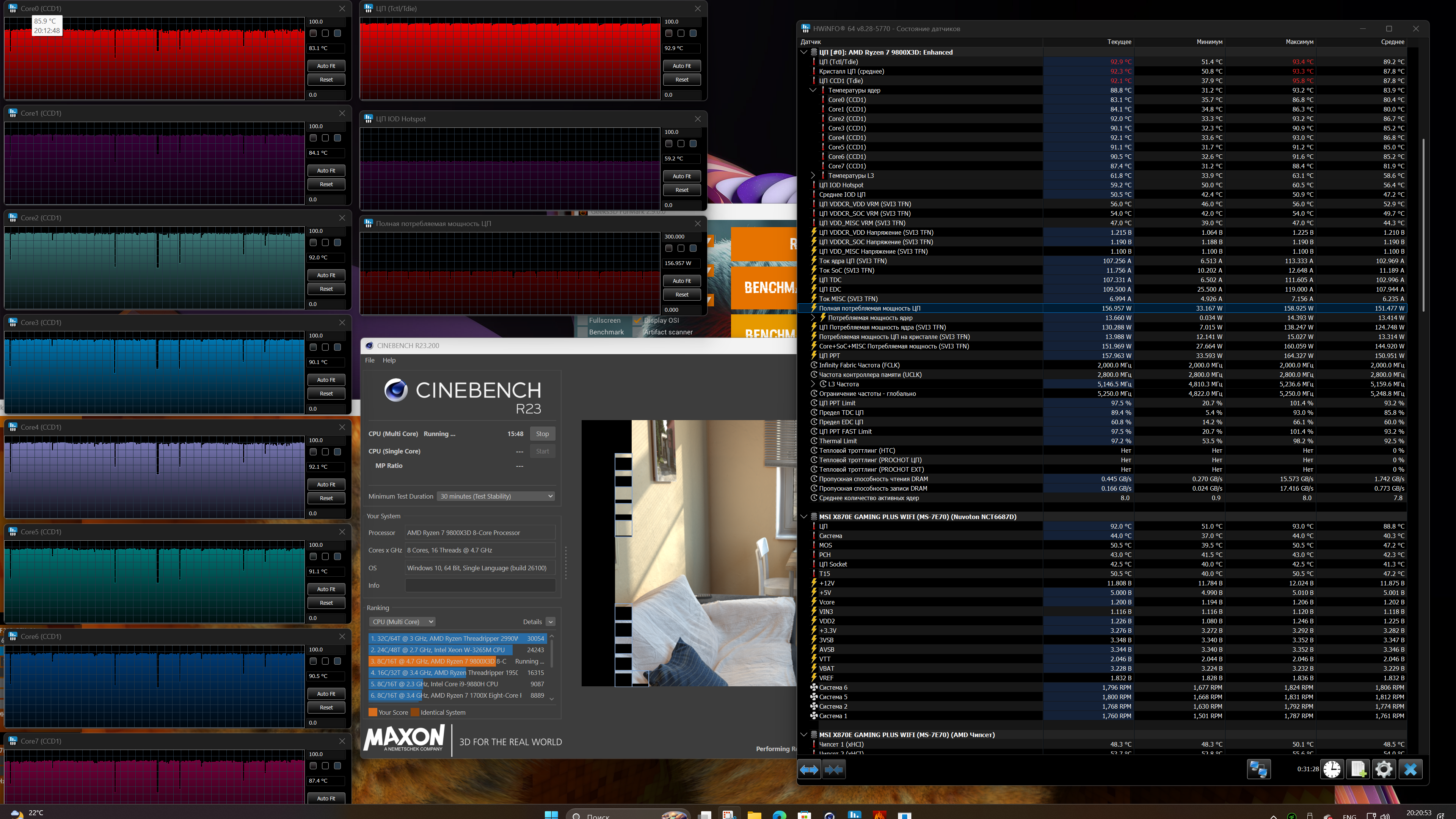Screen dimensions: 1456x819
Task: Open the Cinebench Help menu
Action: 389,360
